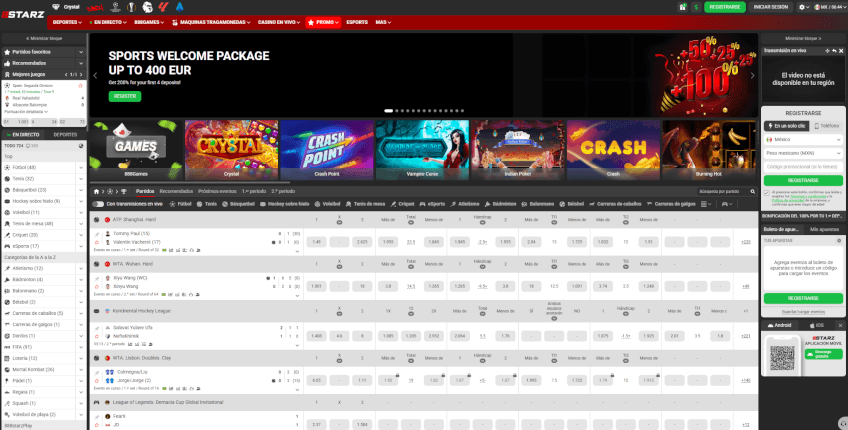Open the DEPORTES dropdown menu
Screen dimensions: 848x430
pos(67,22)
